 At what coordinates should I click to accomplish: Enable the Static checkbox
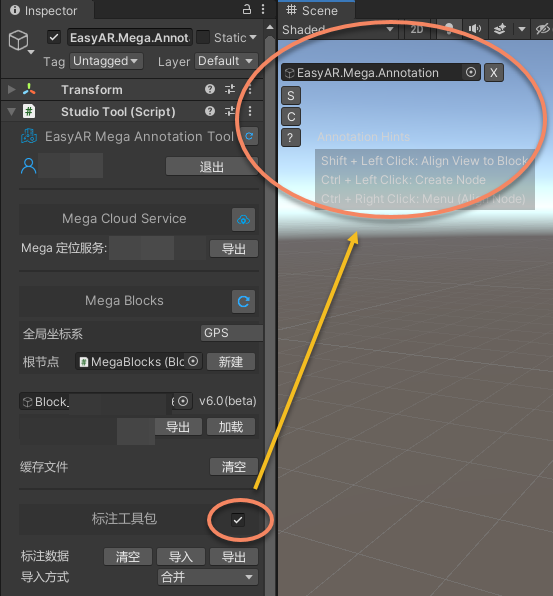pyautogui.click(x=203, y=38)
